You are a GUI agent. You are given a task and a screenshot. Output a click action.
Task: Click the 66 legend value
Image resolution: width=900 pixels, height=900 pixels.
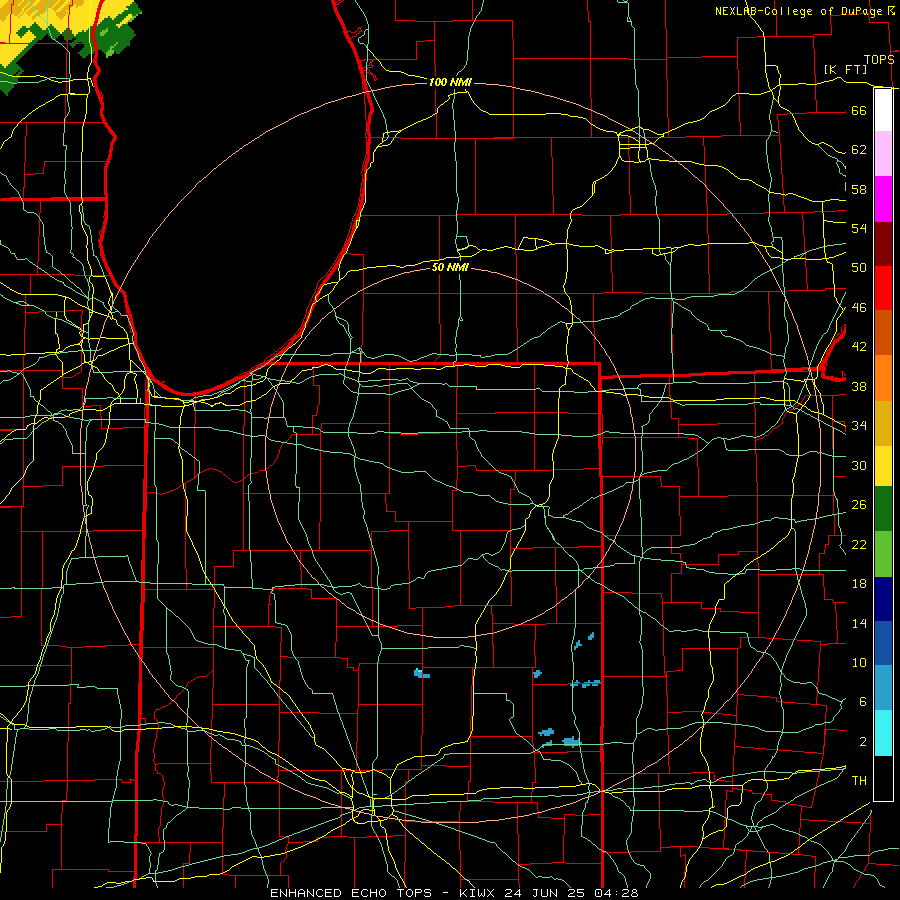click(859, 110)
